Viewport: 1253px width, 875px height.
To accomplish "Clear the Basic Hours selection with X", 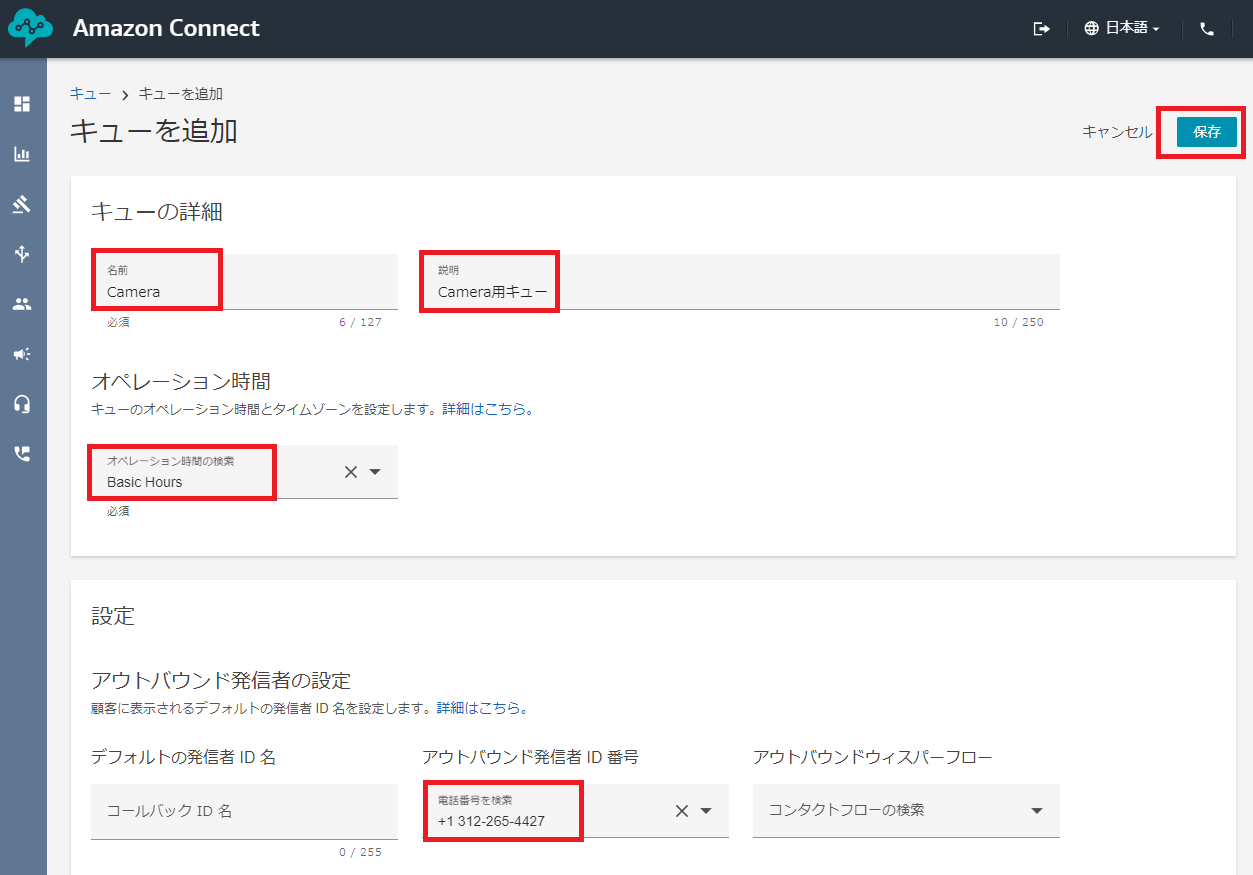I will [x=351, y=472].
